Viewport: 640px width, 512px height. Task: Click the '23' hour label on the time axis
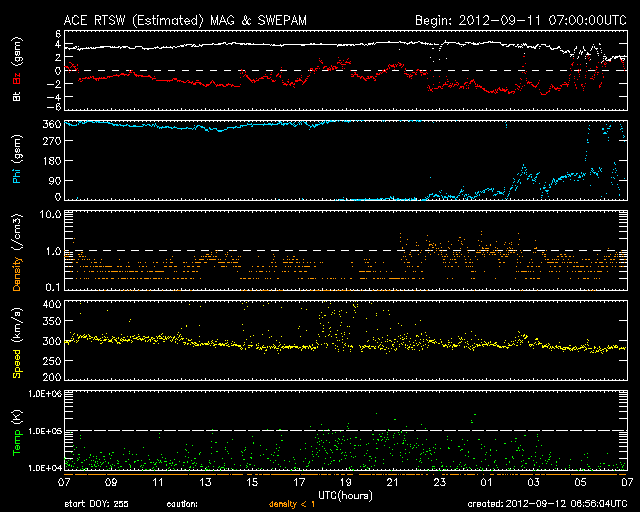[x=440, y=483]
